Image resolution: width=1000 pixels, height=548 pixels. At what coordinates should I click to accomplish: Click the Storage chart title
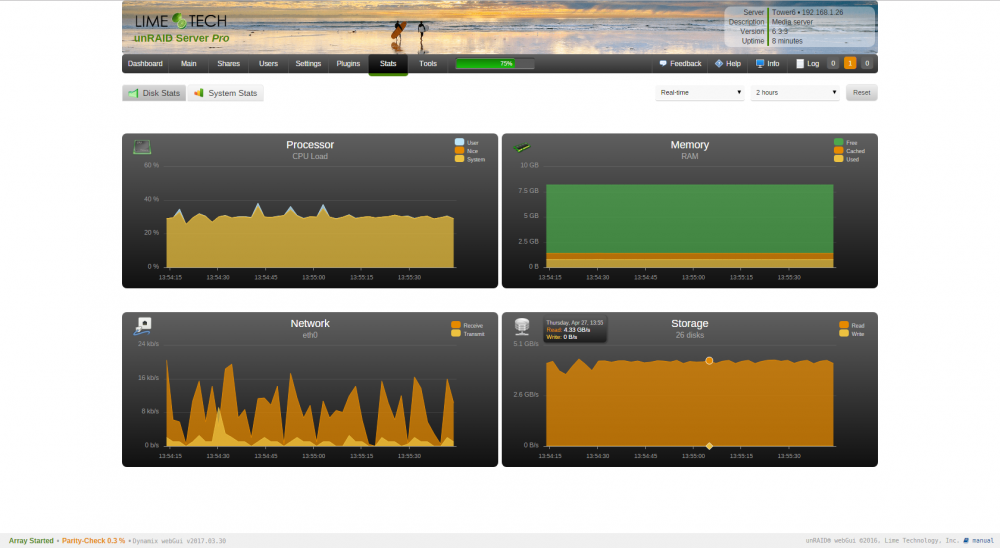tap(689, 323)
